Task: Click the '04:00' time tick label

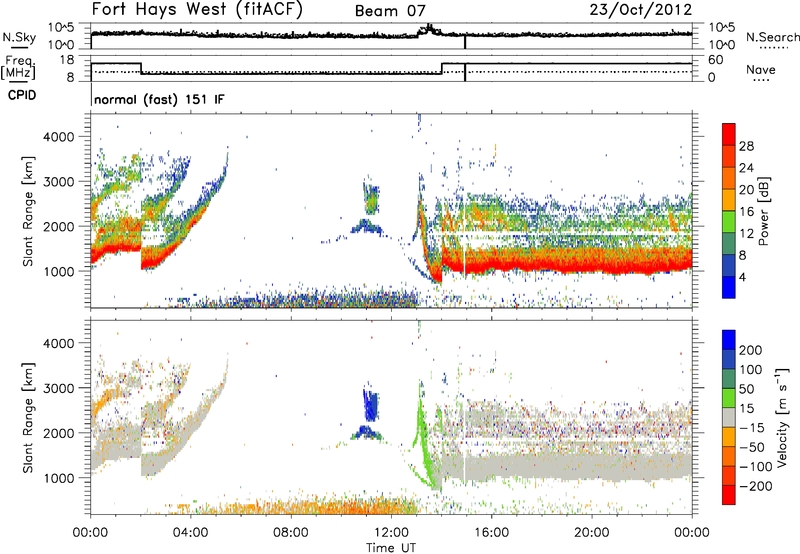Action: [x=190, y=533]
